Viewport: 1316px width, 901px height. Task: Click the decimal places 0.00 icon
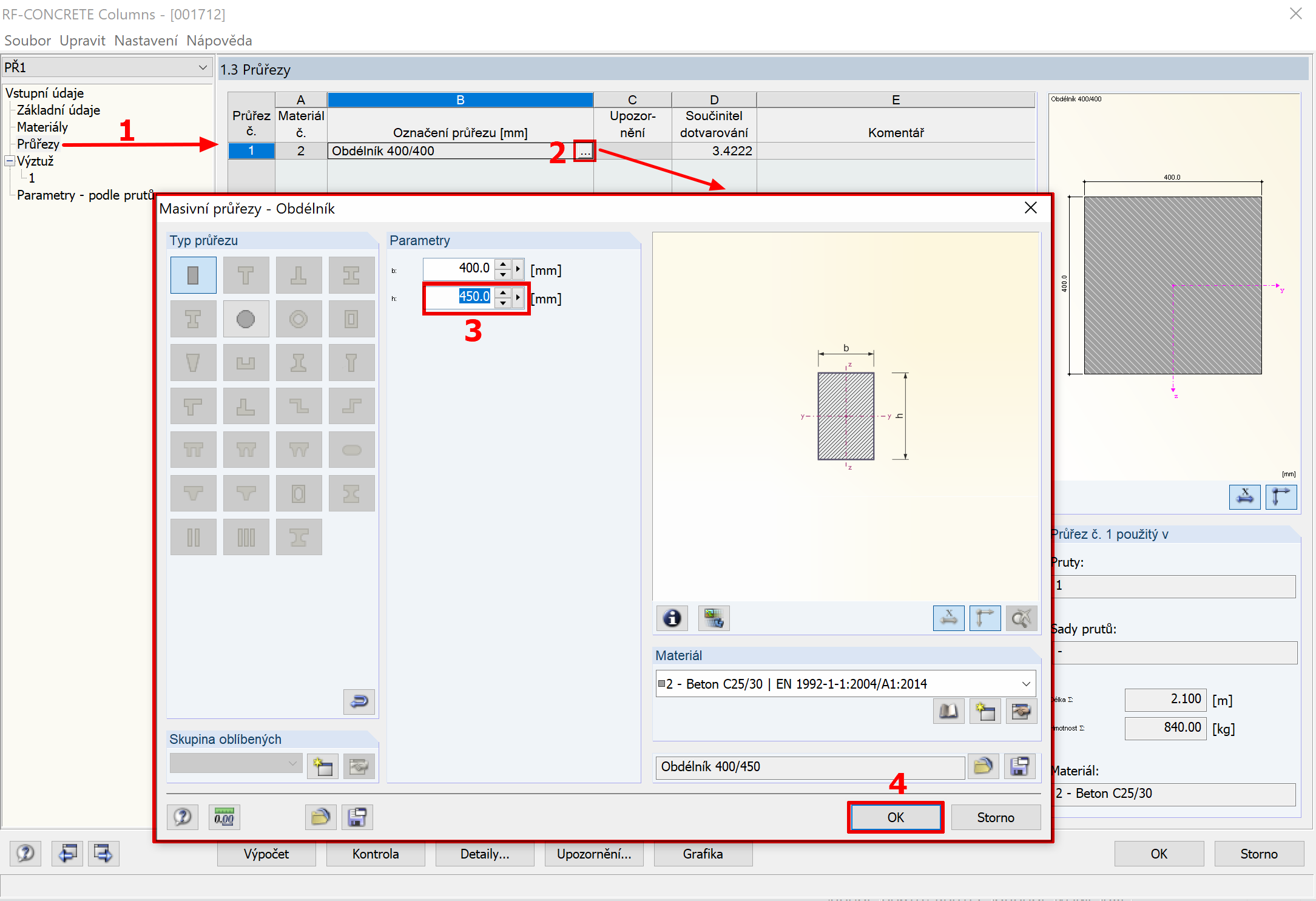(x=224, y=818)
